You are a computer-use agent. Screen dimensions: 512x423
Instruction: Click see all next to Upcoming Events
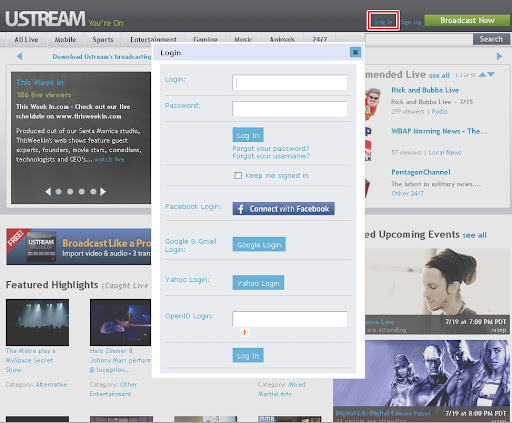475,235
